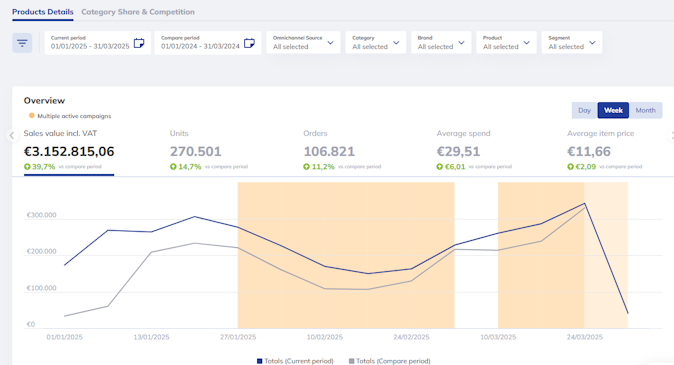
Task: Switch chart granularity to Day
Action: click(584, 110)
